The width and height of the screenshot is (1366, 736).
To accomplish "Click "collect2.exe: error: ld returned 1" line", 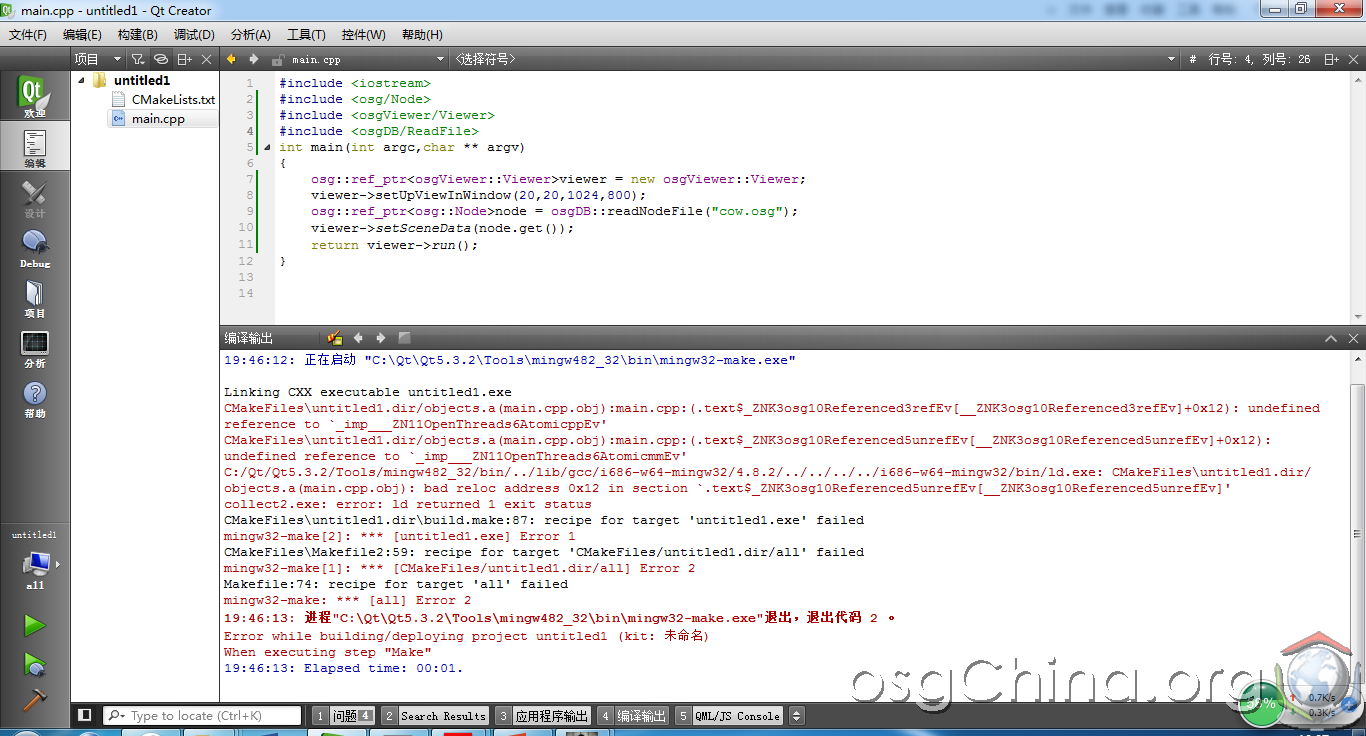I will 408,504.
